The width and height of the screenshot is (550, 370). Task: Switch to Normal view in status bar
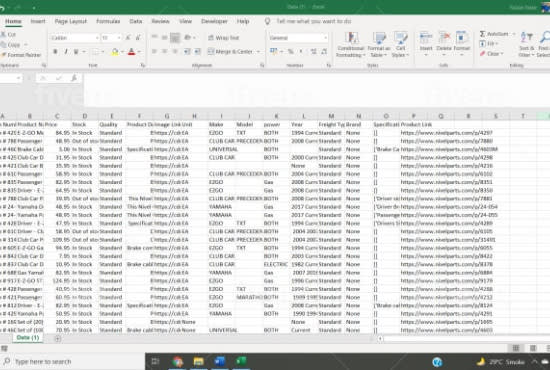[x=516, y=348]
